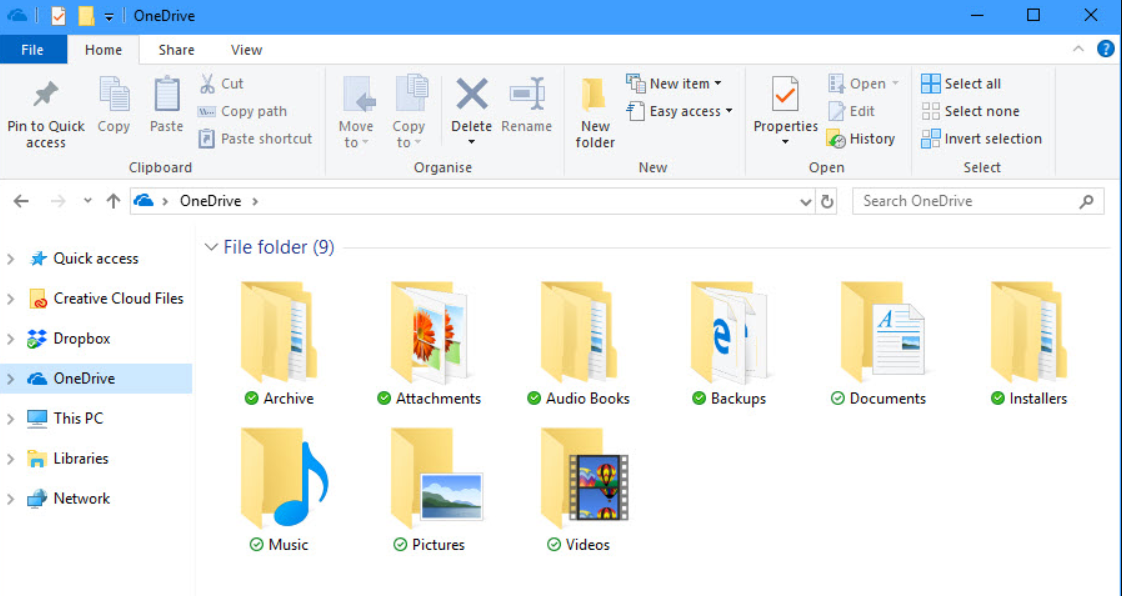
Task: Expand the This PC tree node
Action: 11,419
